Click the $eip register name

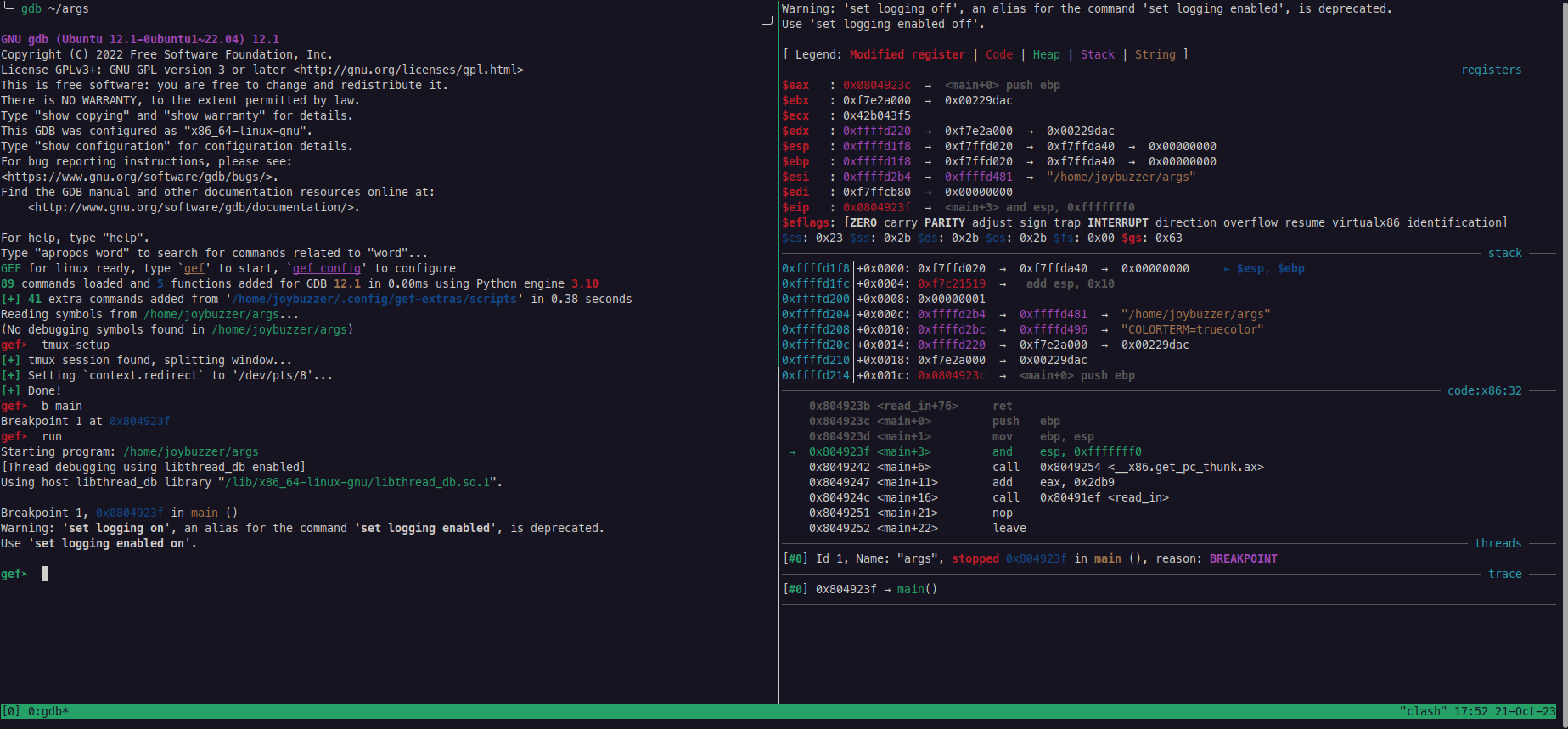coord(795,207)
